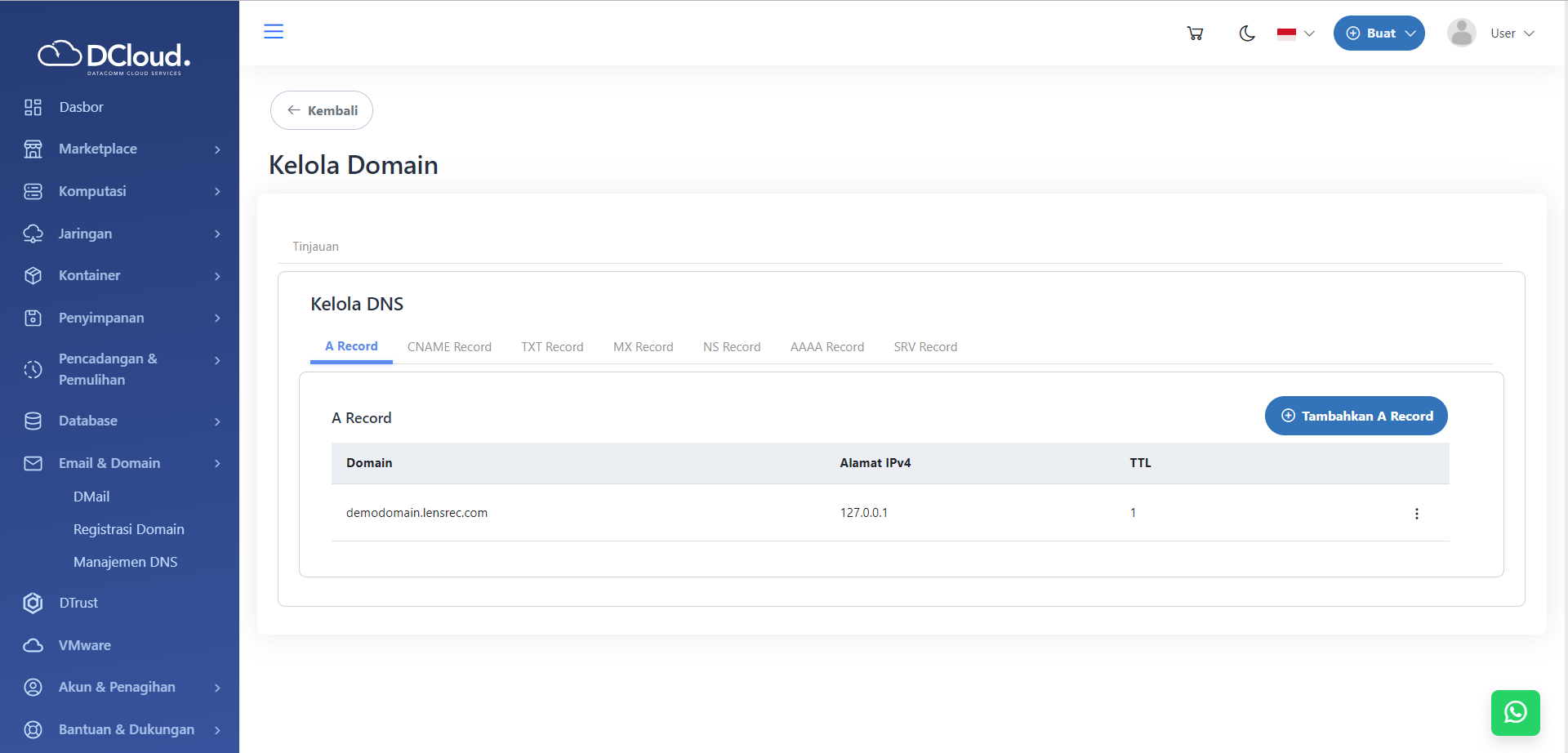The height and width of the screenshot is (753, 1568).
Task: Click the TTL value 1 link
Action: click(x=1133, y=513)
